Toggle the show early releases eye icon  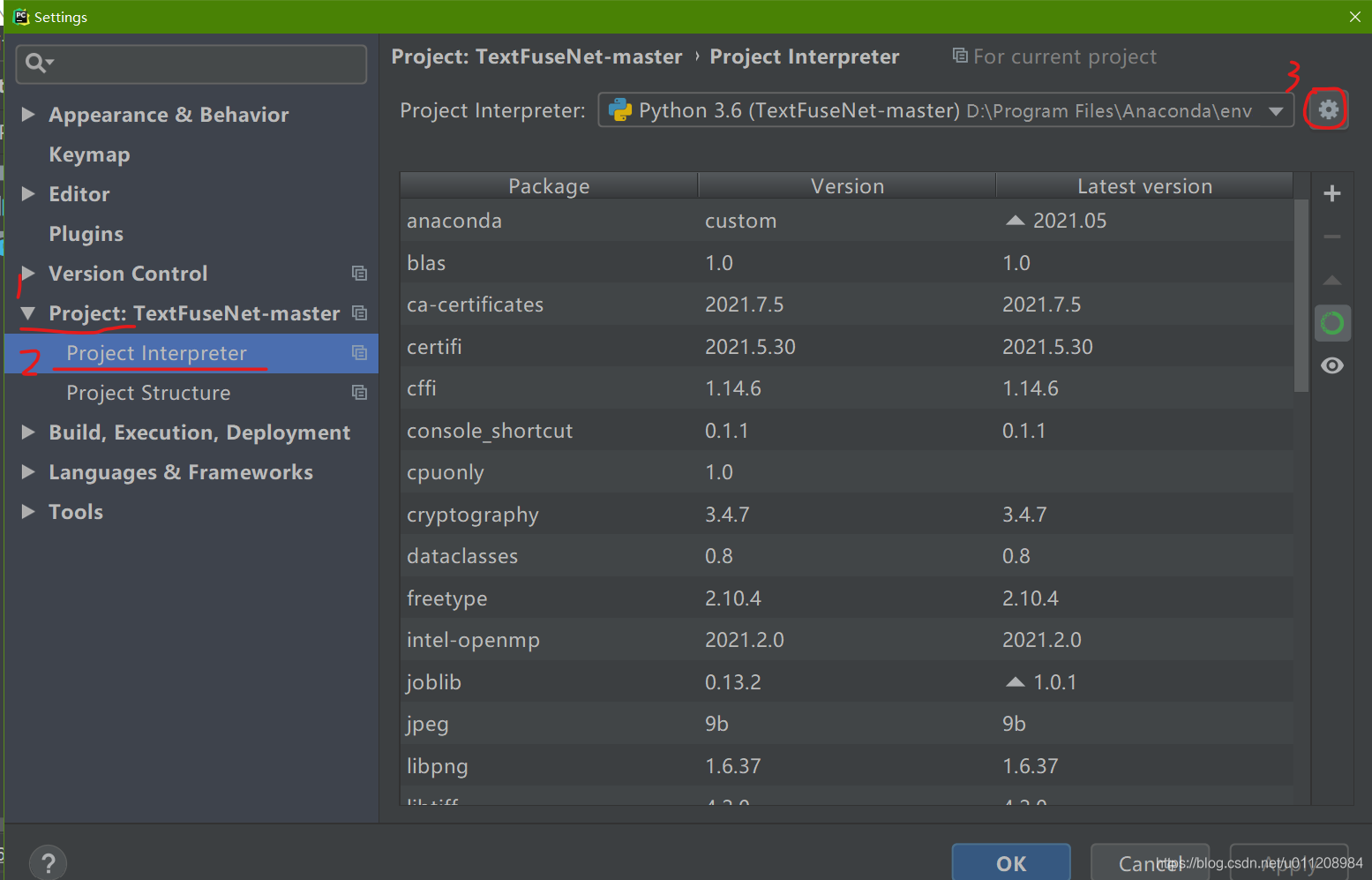1332,365
